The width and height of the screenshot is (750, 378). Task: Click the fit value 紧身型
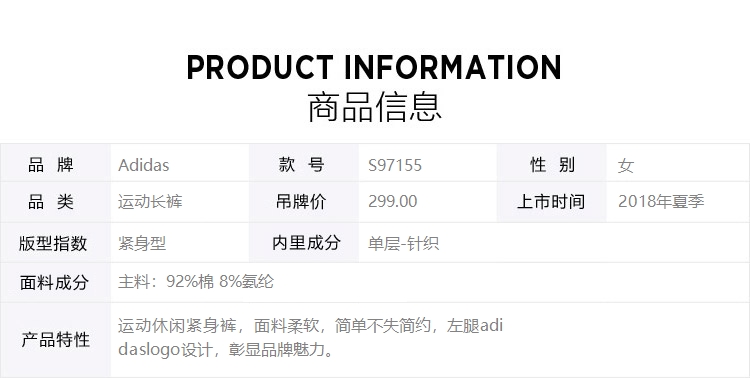point(142,244)
